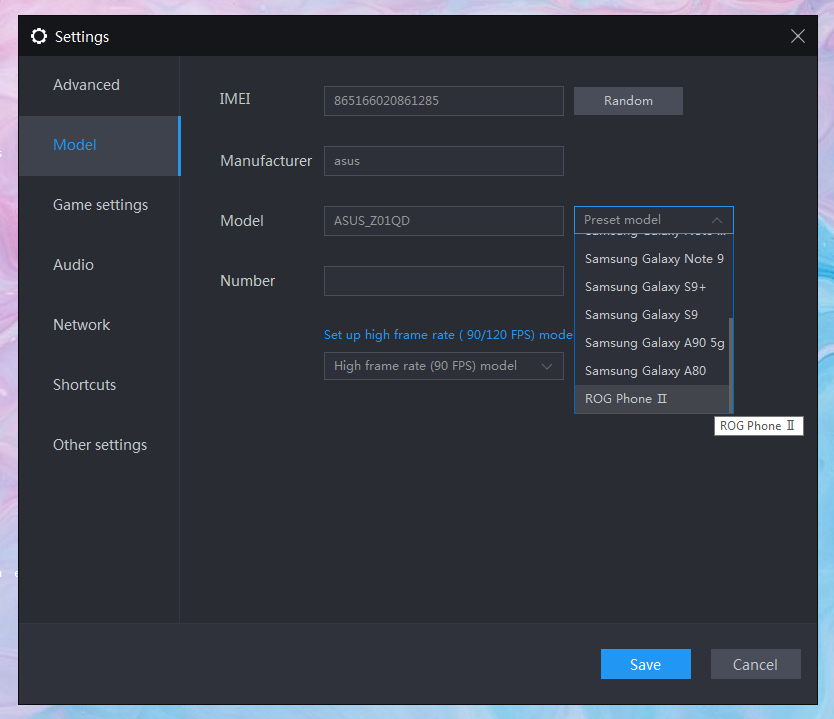The image size is (834, 719).
Task: Select Samsung Galaxy A90 5g preset
Action: [x=652, y=343]
